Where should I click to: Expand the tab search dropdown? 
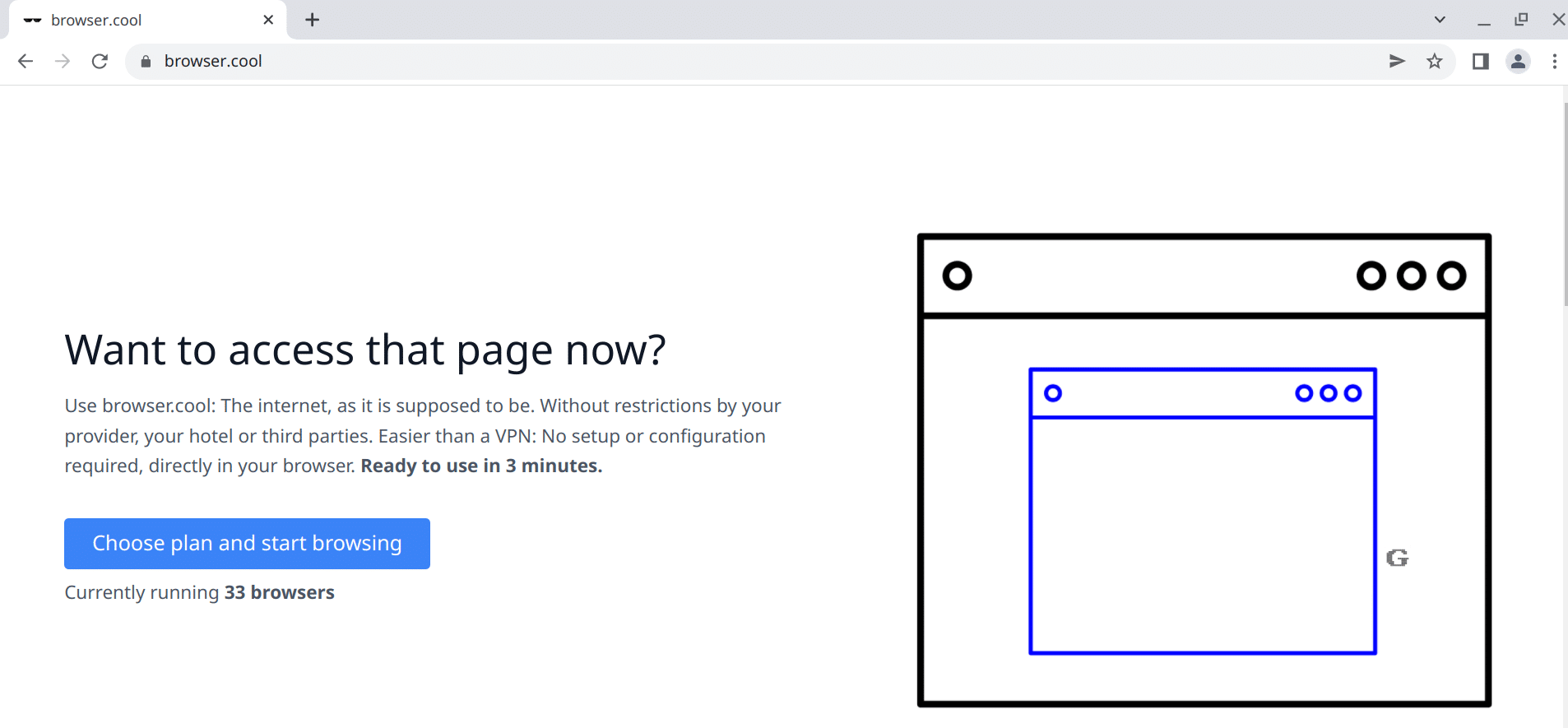tap(1440, 20)
